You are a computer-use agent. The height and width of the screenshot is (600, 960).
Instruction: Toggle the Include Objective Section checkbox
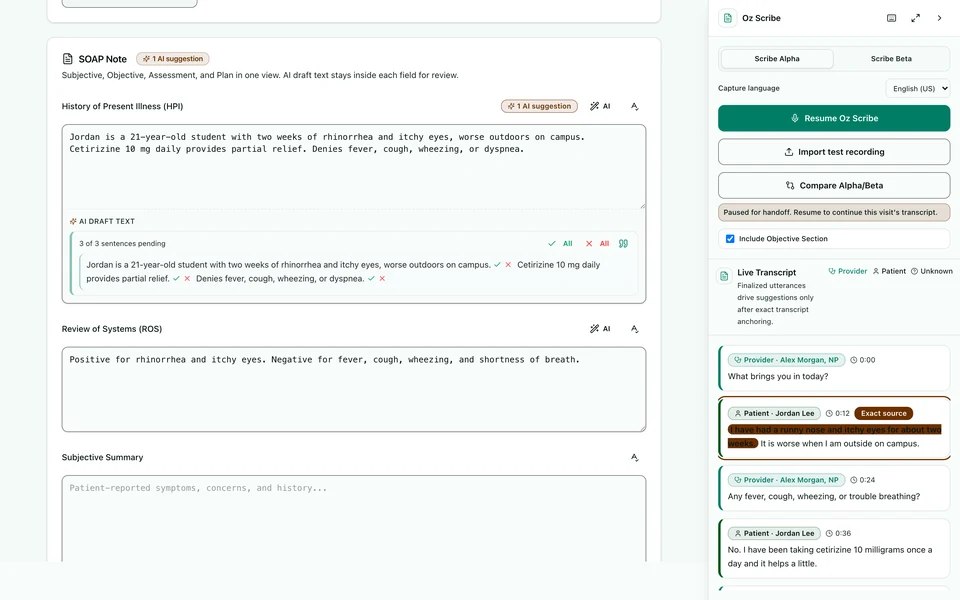click(x=730, y=239)
